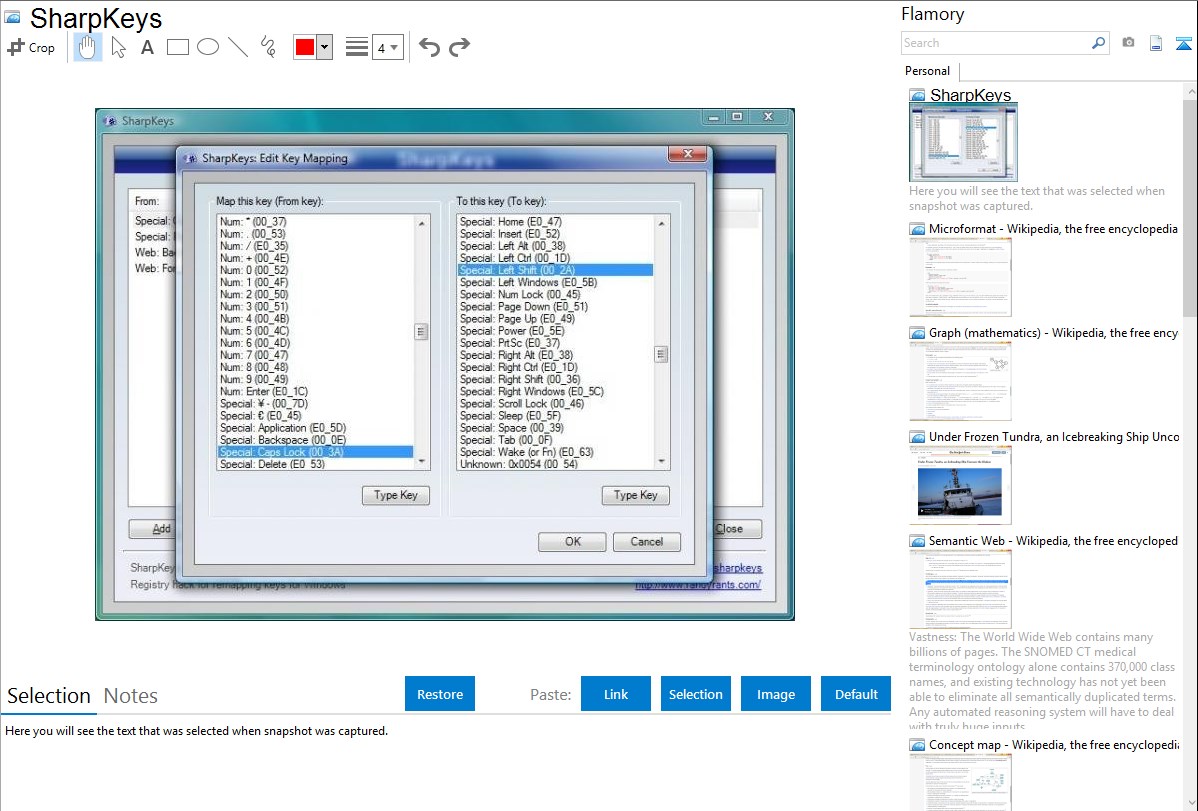
Task: Click in the Flamory search field
Action: click(996, 43)
